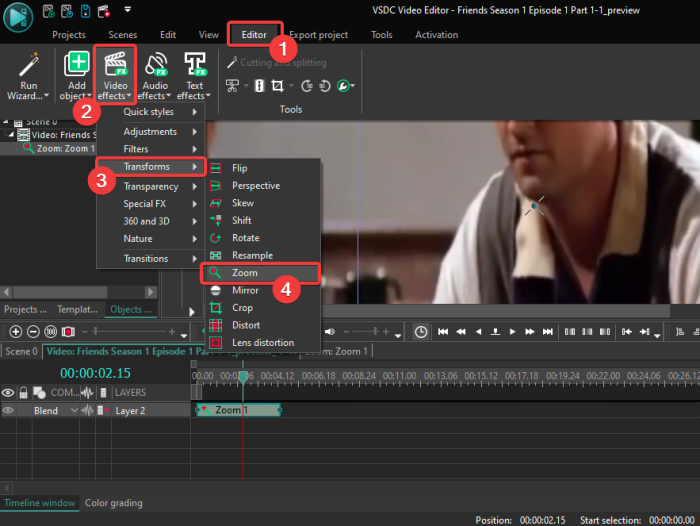Rotate 90 degrees clockwise tool icon
The height and width of the screenshot is (526, 700).
pyautogui.click(x=306, y=86)
